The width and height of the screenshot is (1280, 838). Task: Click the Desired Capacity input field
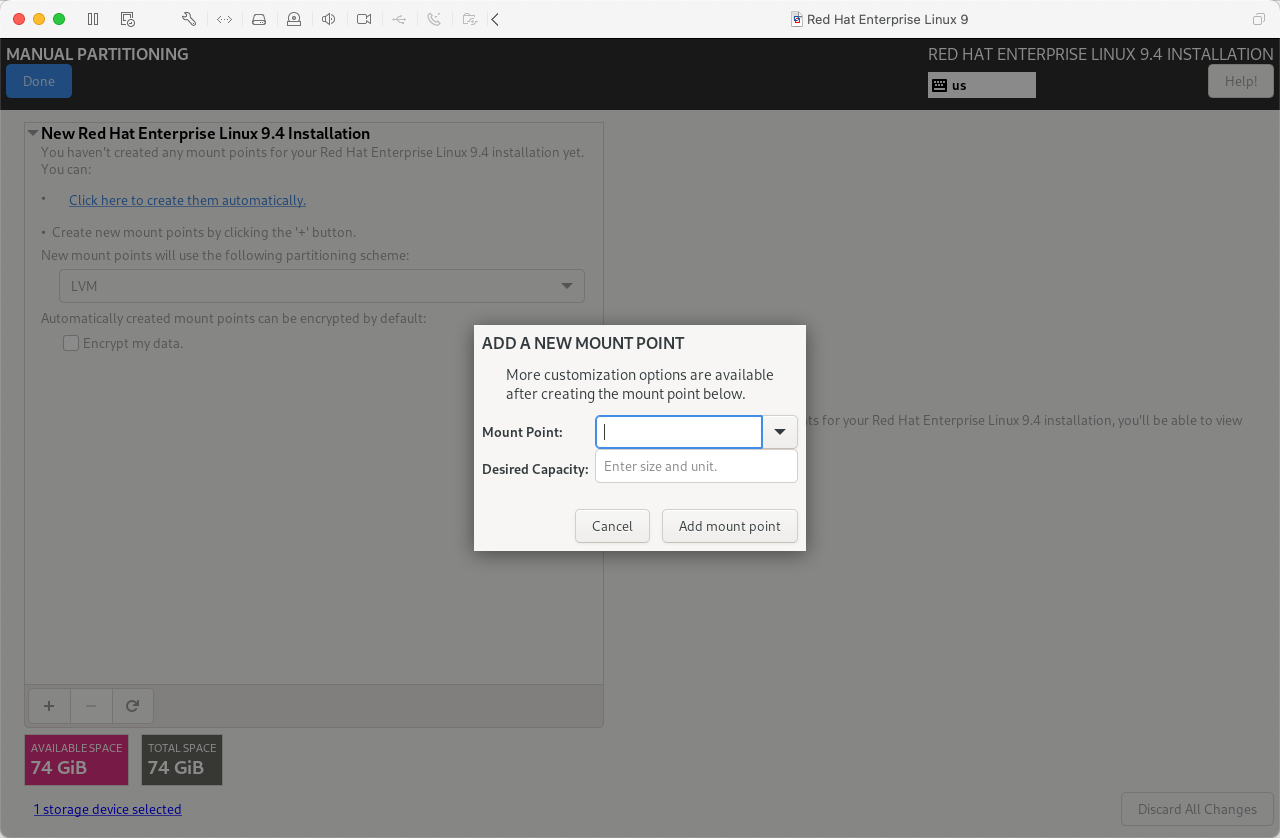[x=696, y=466]
